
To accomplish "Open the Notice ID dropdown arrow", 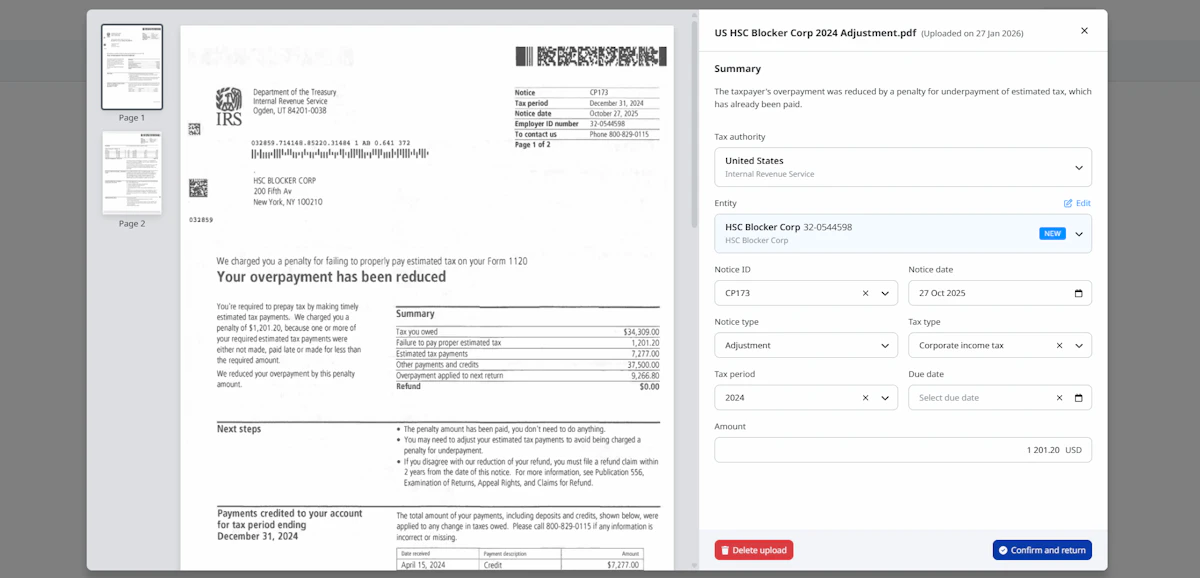I will pyautogui.click(x=885, y=293).
